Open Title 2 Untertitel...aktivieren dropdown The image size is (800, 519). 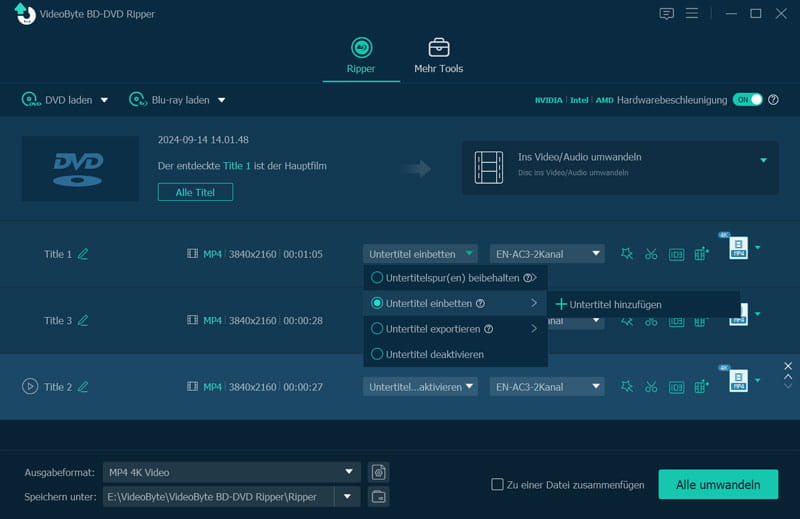pyautogui.click(x=420, y=387)
